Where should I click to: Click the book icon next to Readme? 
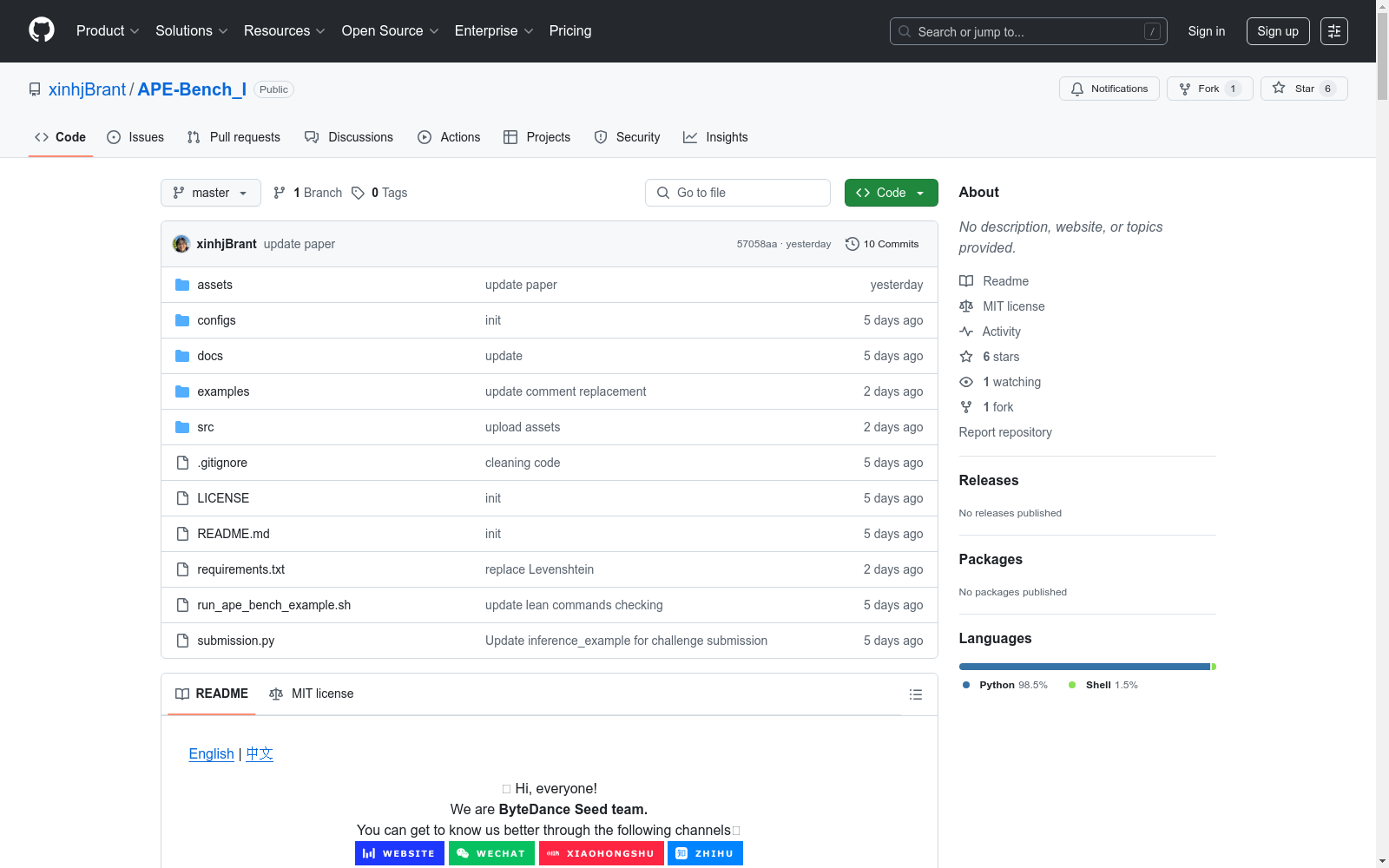pos(966,281)
